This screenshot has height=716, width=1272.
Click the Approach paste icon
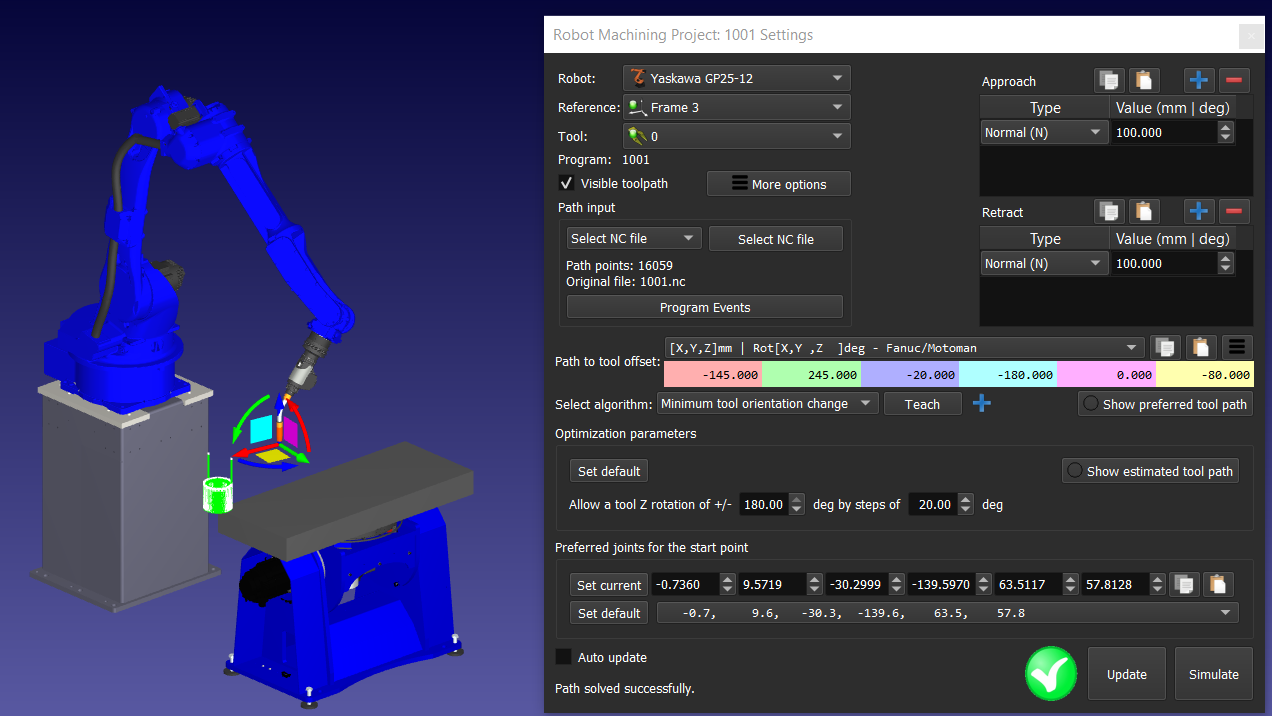(x=1143, y=81)
